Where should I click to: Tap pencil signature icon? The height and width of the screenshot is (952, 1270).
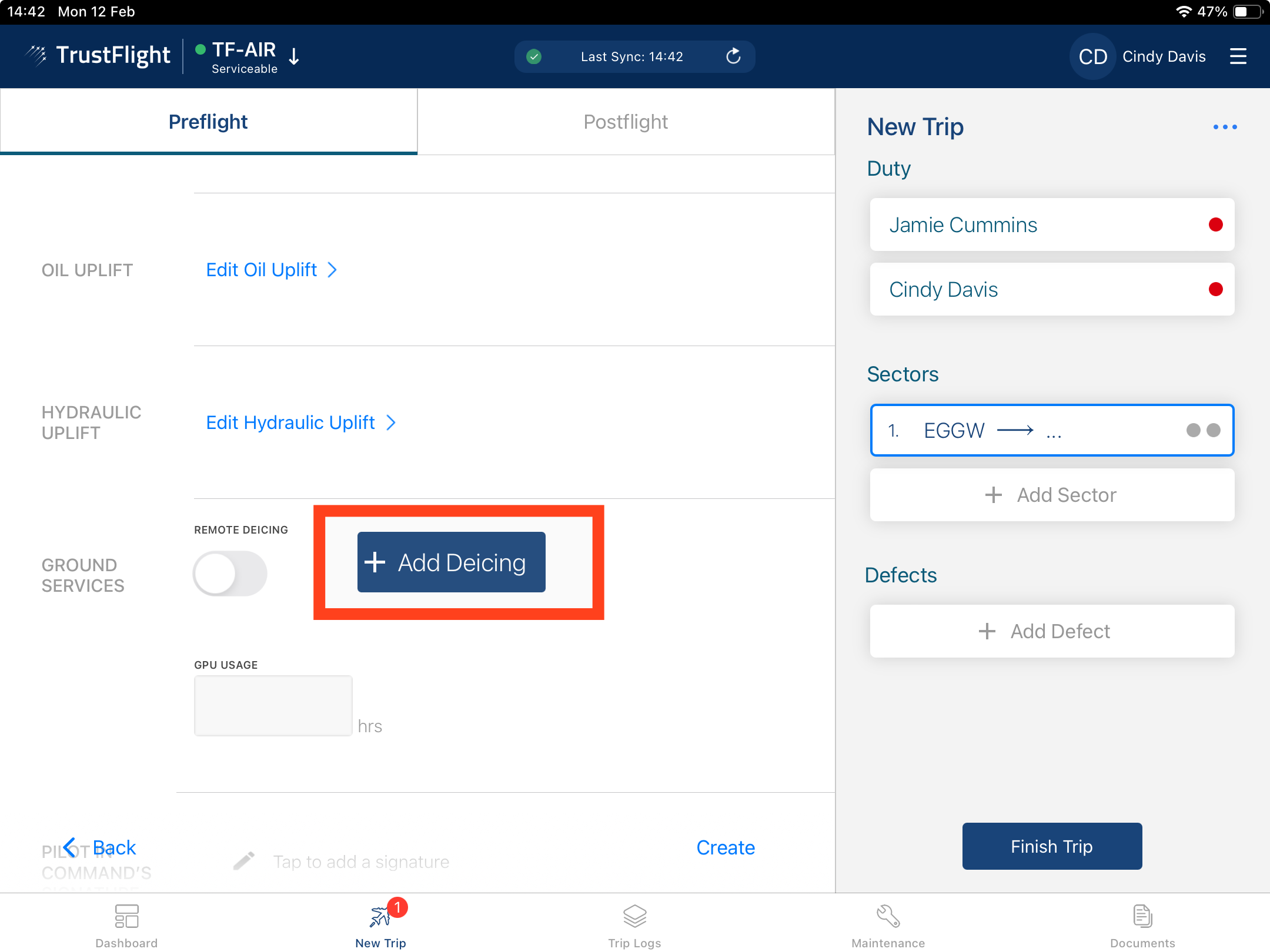click(x=244, y=861)
